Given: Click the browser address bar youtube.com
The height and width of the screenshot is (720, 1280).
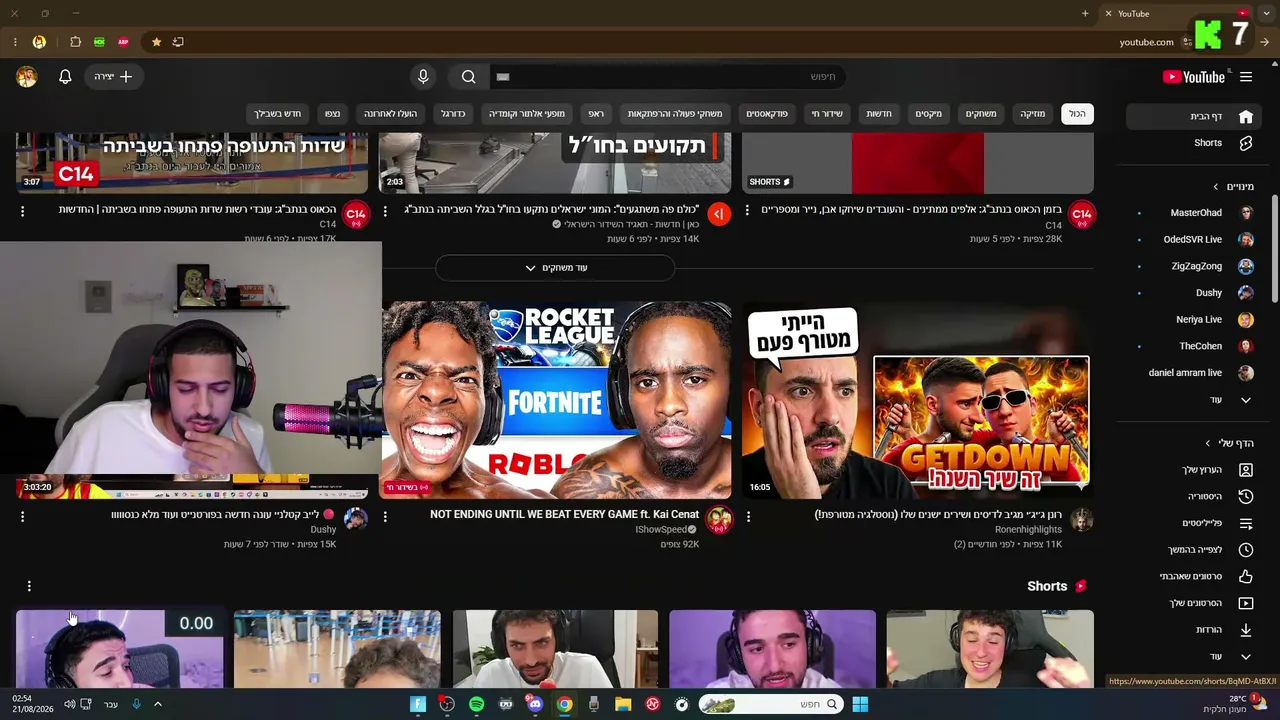Looking at the screenshot, I should pos(1146,42).
